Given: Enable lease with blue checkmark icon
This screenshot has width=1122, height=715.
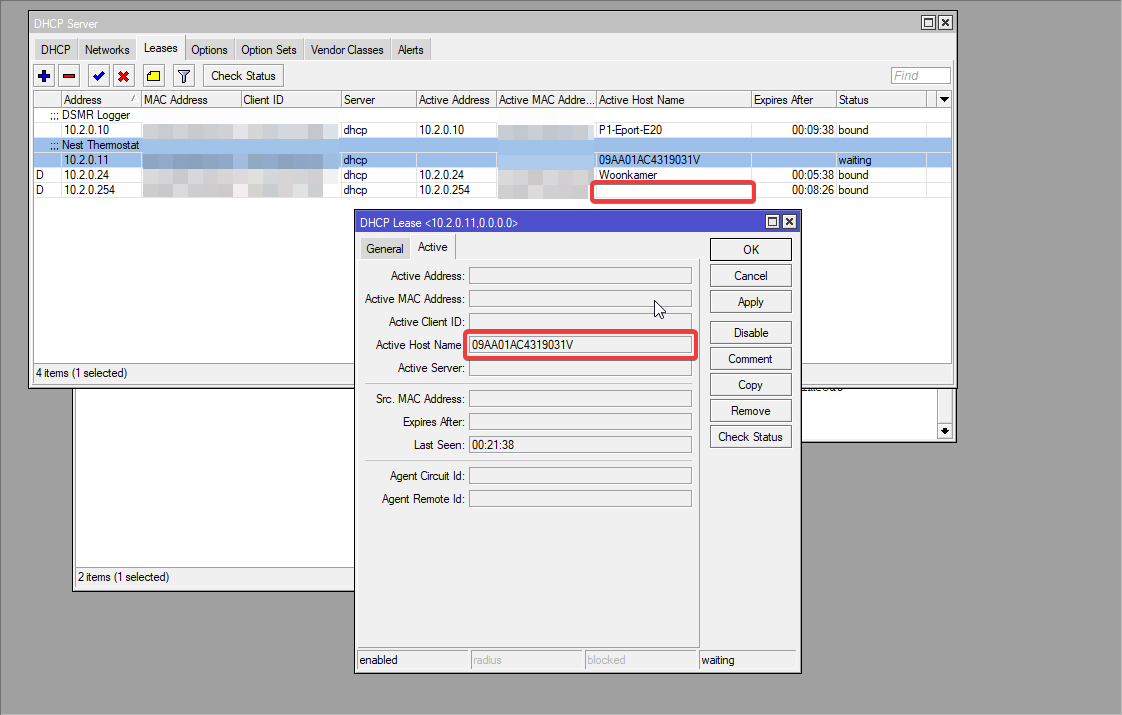Looking at the screenshot, I should [99, 76].
